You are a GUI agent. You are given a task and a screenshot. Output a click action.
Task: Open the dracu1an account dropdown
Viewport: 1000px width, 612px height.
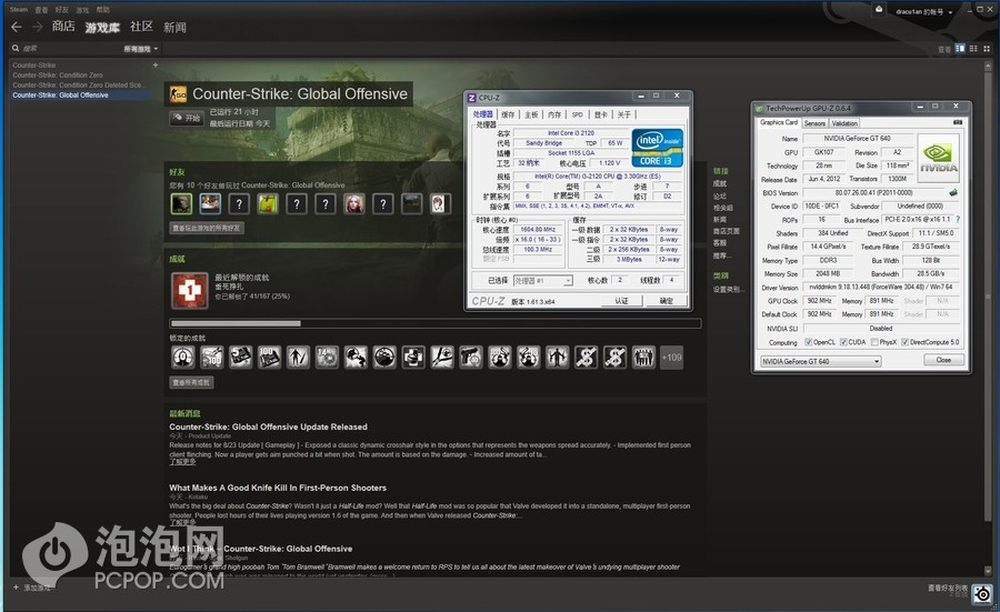923,11
